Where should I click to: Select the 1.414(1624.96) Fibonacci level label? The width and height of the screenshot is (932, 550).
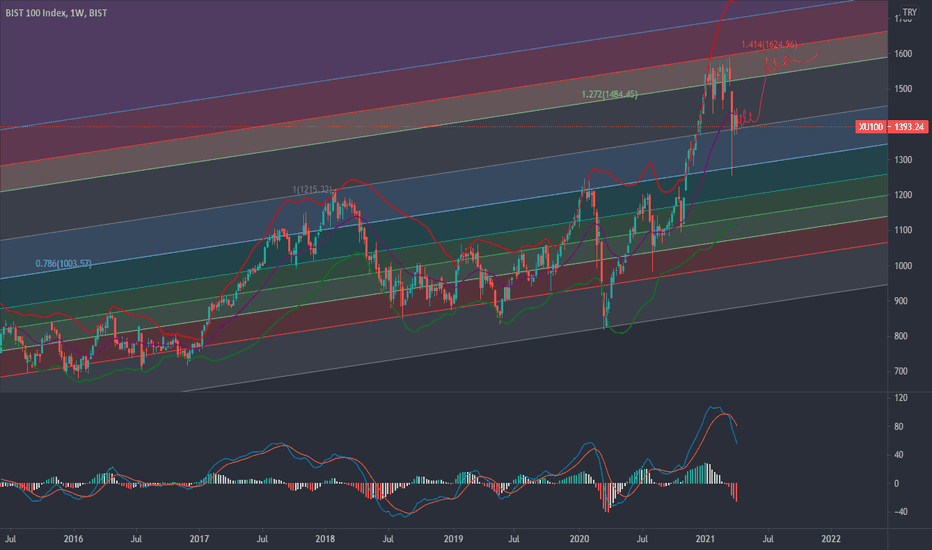(x=769, y=44)
